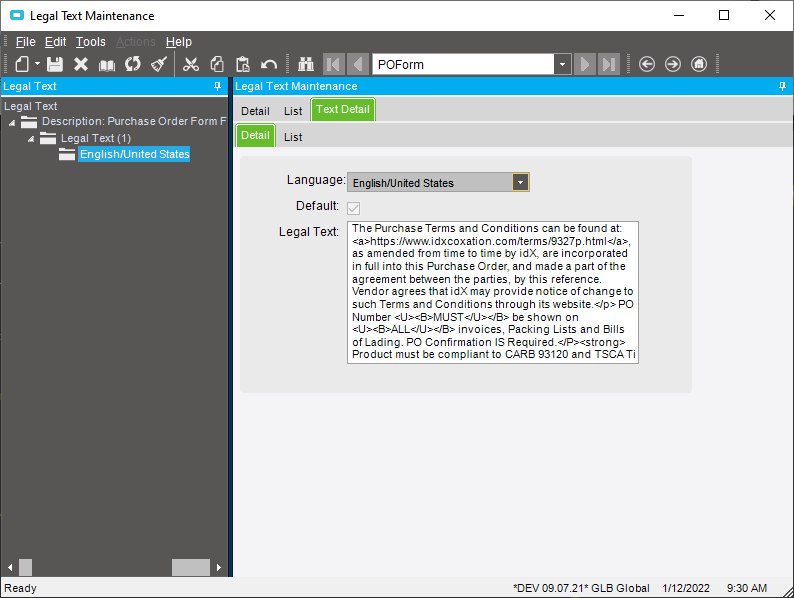This screenshot has width=794, height=598.
Task: Click the tree scroll left arrow
Action: click(x=10, y=568)
